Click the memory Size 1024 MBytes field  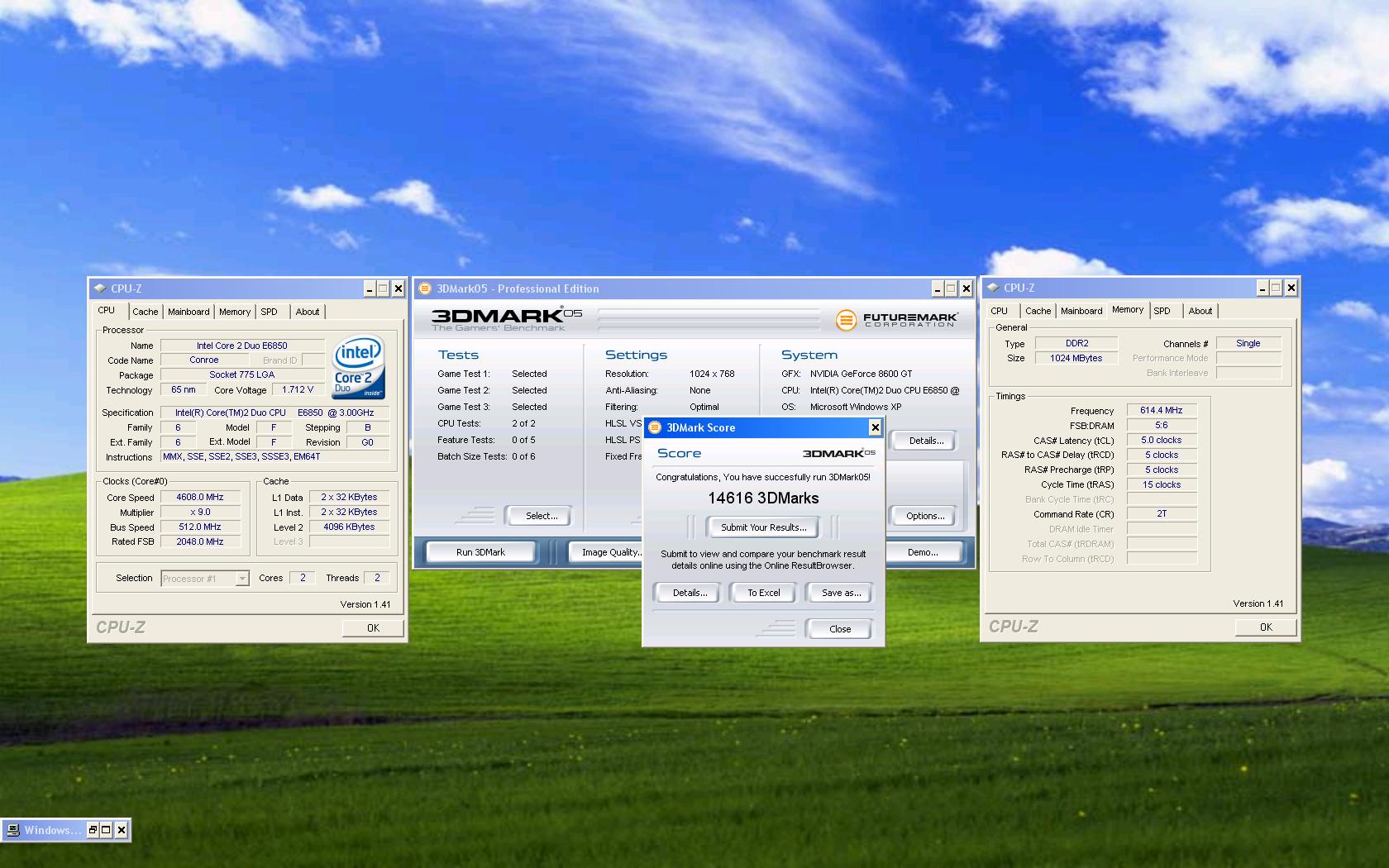pos(1076,359)
